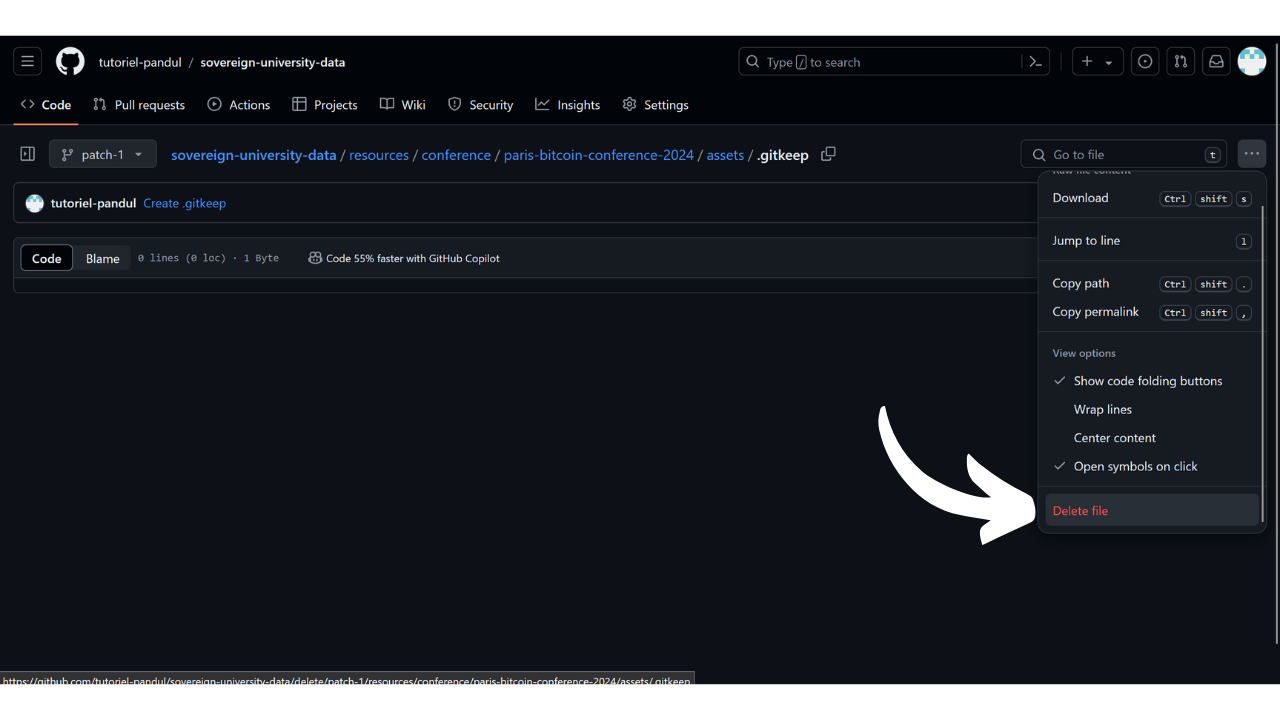Click the user profile avatar

click(x=1252, y=62)
